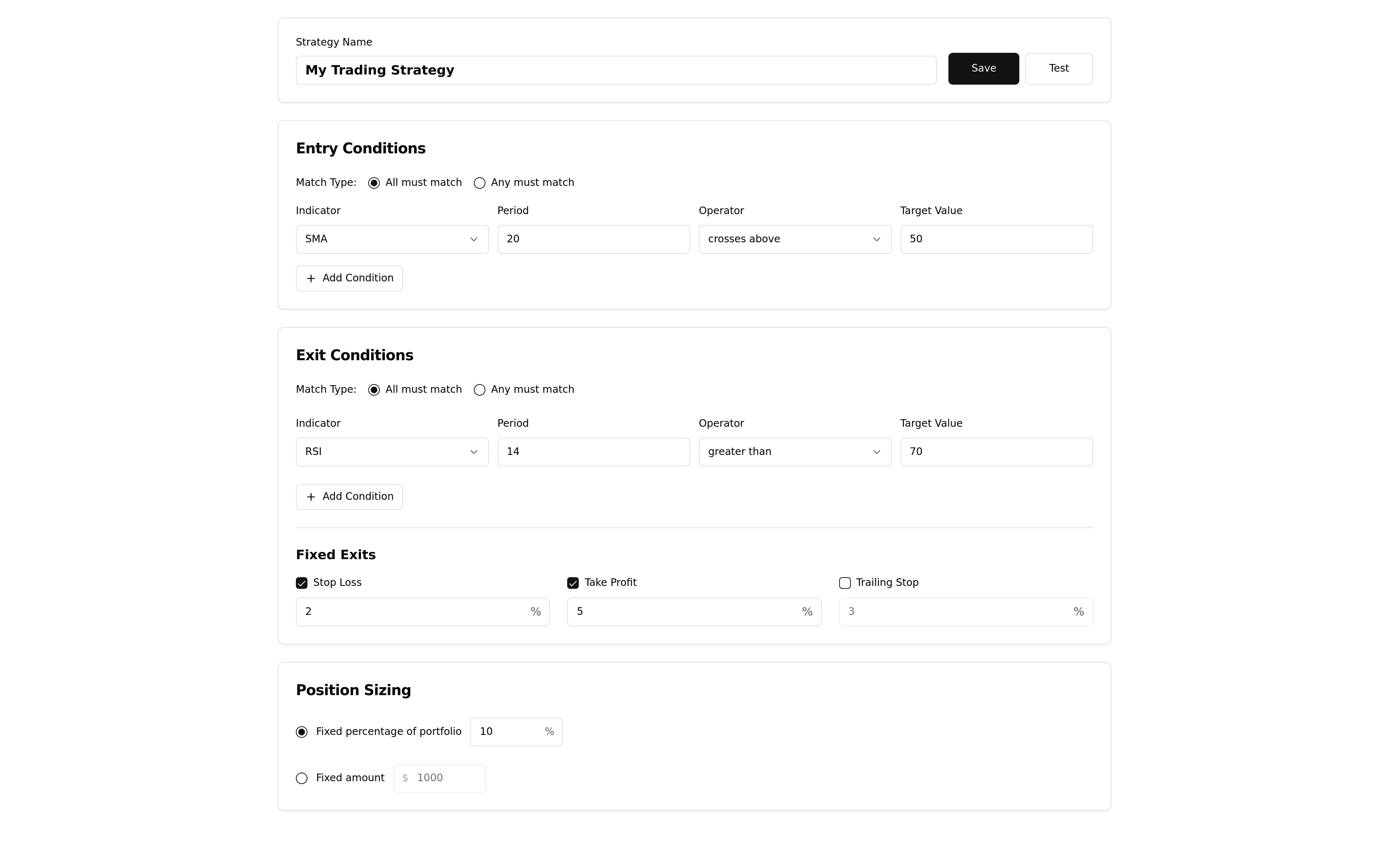Select 'Any must match' for Exit Conditions
1389x868 pixels.
[x=479, y=390]
